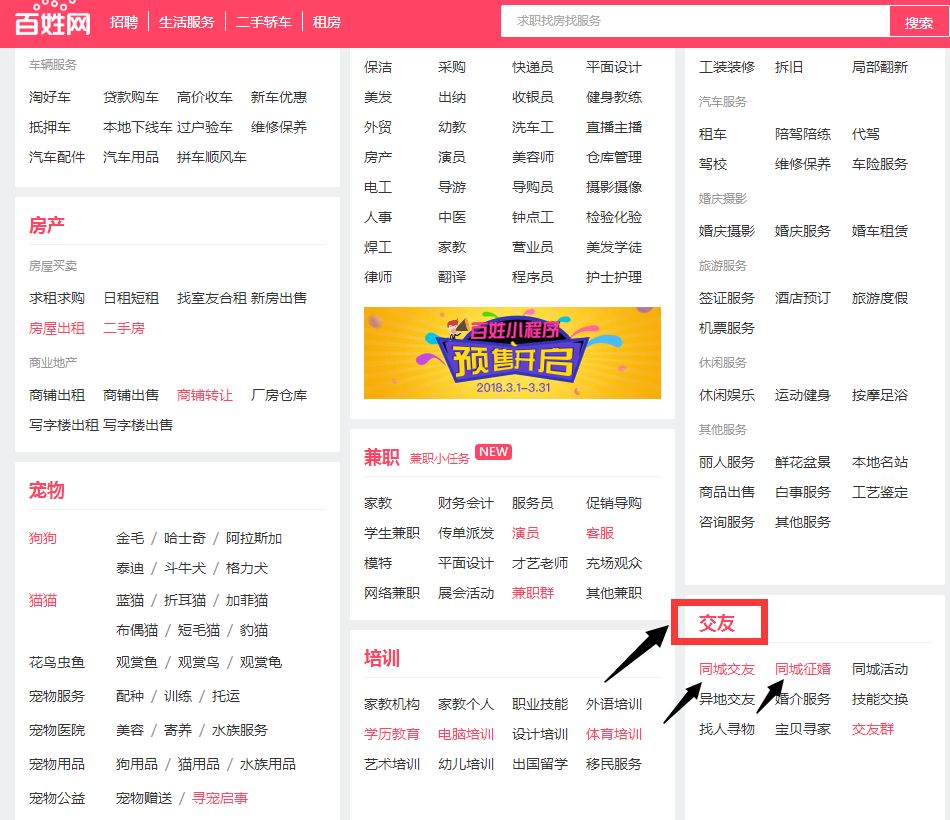Screen dimensions: 950x820
Task: Select the 租房 nav item
Action: coord(326,22)
